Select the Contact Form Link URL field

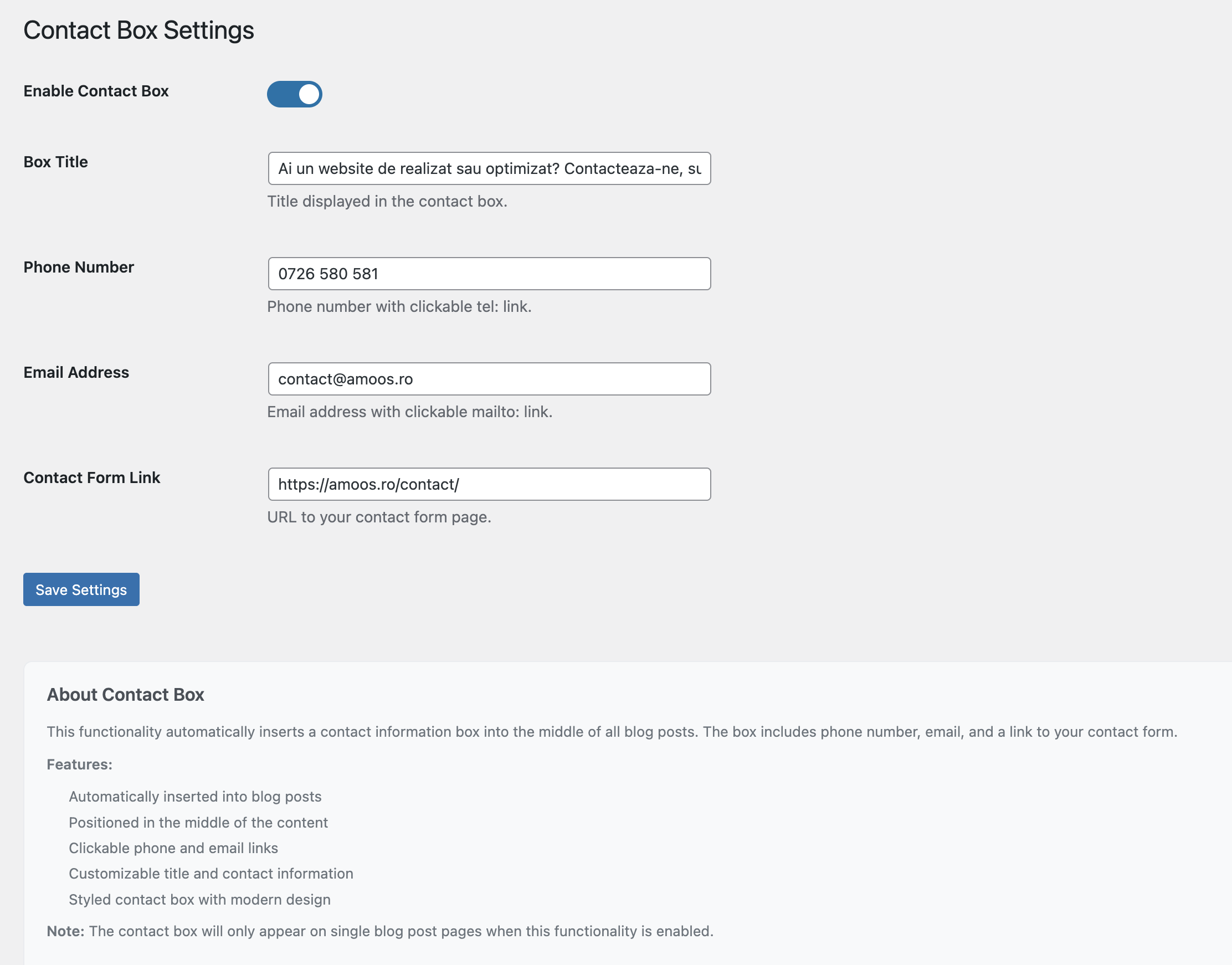[x=489, y=484]
